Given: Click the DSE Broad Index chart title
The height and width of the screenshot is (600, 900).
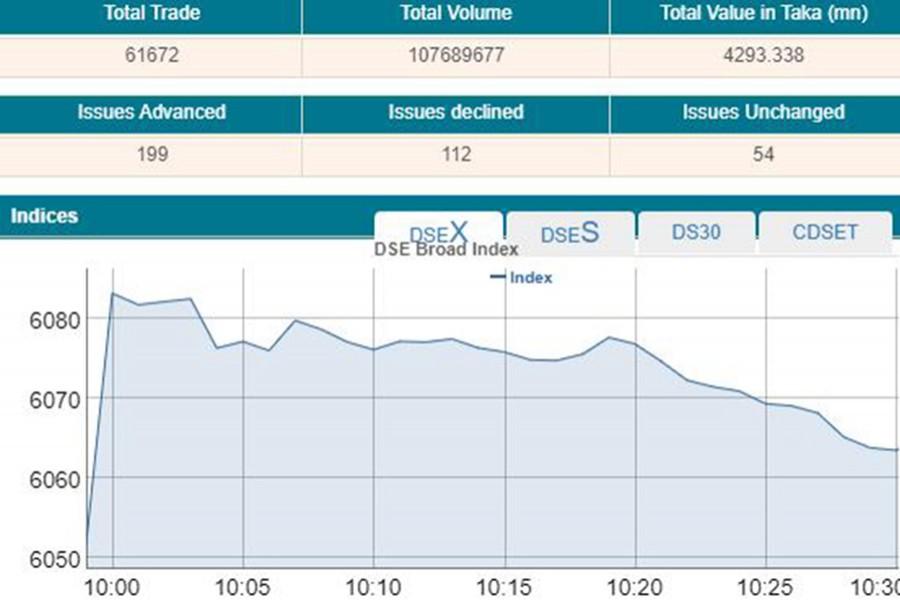Looking at the screenshot, I should click(446, 250).
